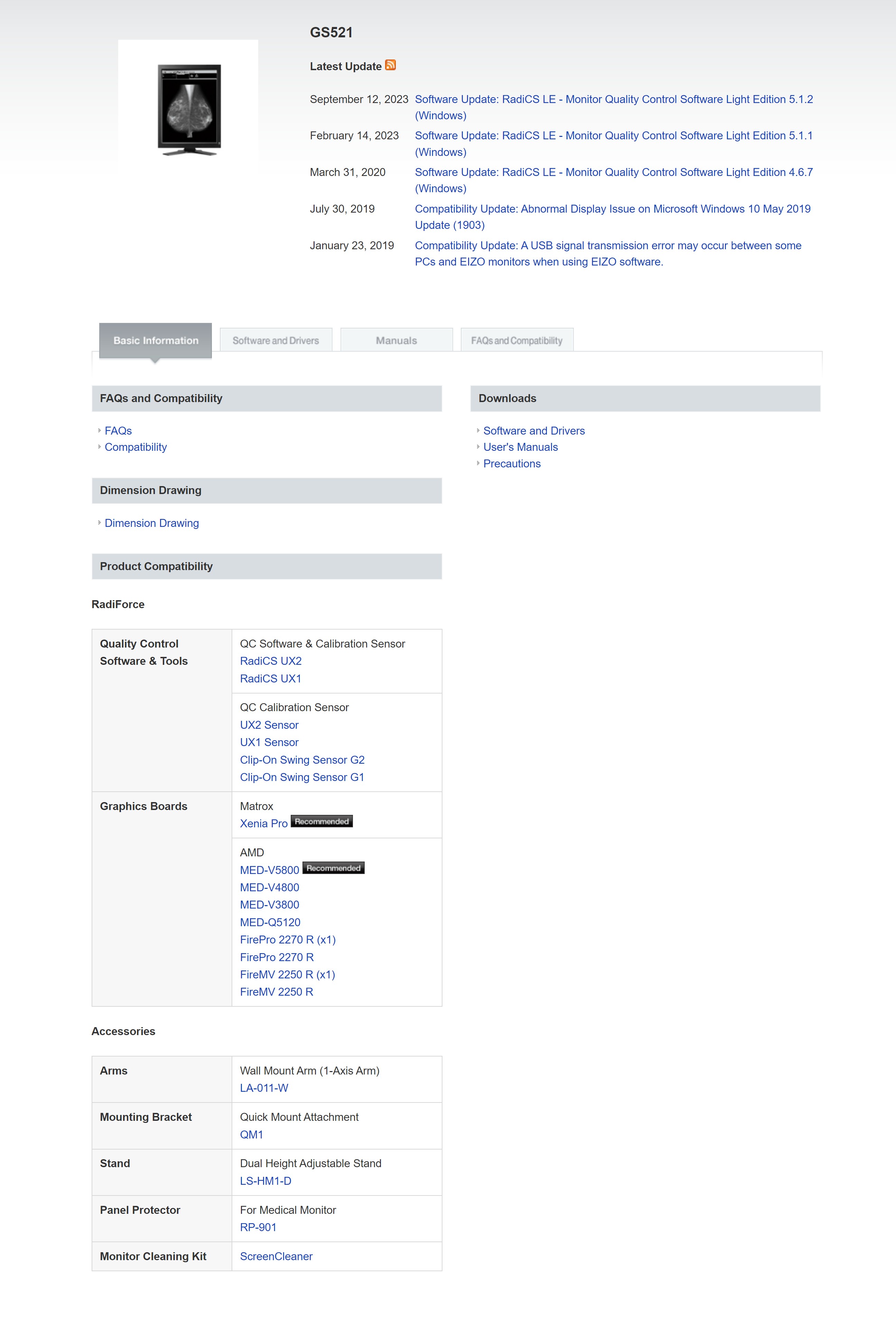Click the arrow bullet beside Dimension Drawing link
The image size is (896, 1321).
pos(100,522)
